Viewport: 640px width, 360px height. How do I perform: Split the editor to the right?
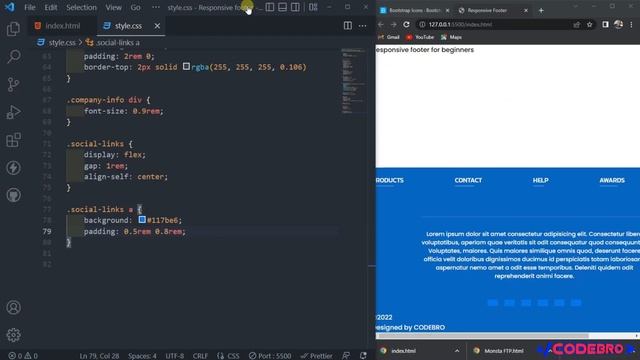(348, 26)
